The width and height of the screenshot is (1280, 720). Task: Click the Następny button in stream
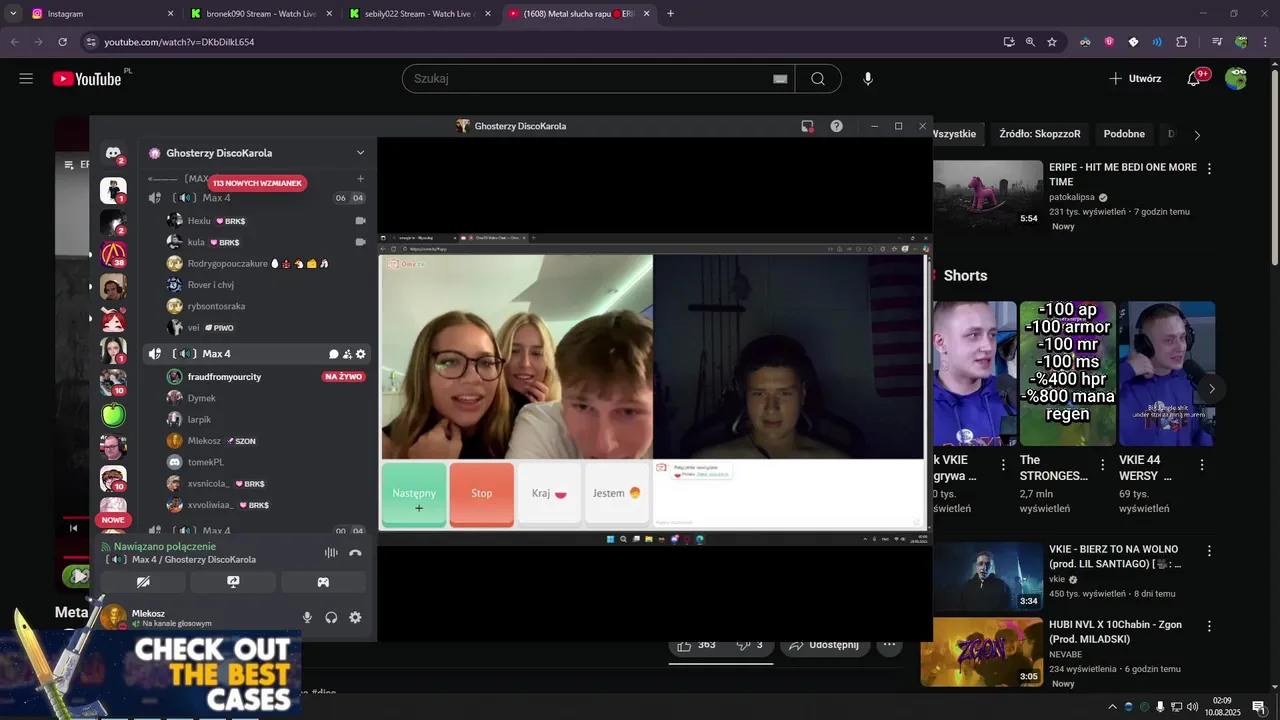(414, 494)
